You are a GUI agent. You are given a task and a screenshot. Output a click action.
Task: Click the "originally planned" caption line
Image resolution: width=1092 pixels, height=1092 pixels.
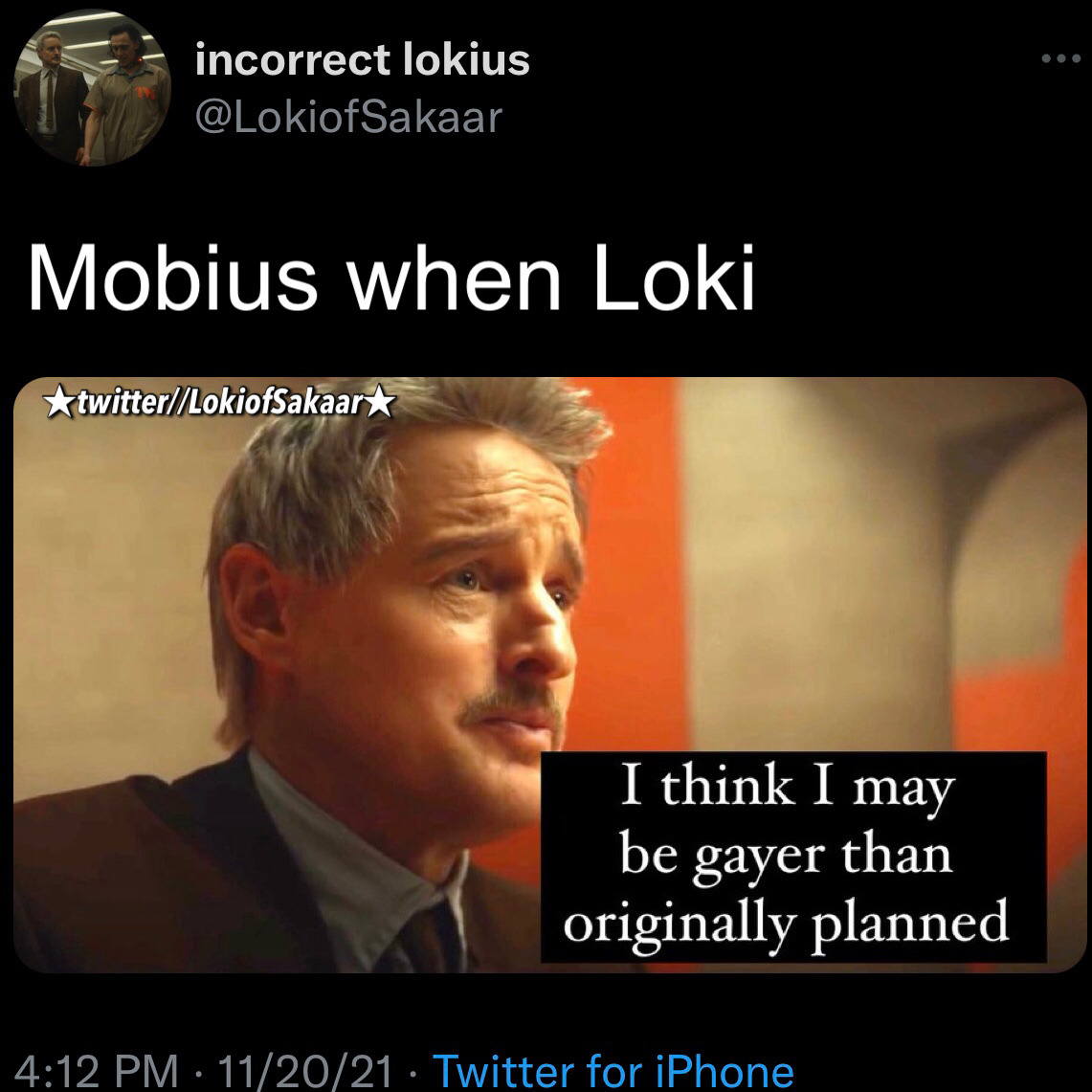787,924
